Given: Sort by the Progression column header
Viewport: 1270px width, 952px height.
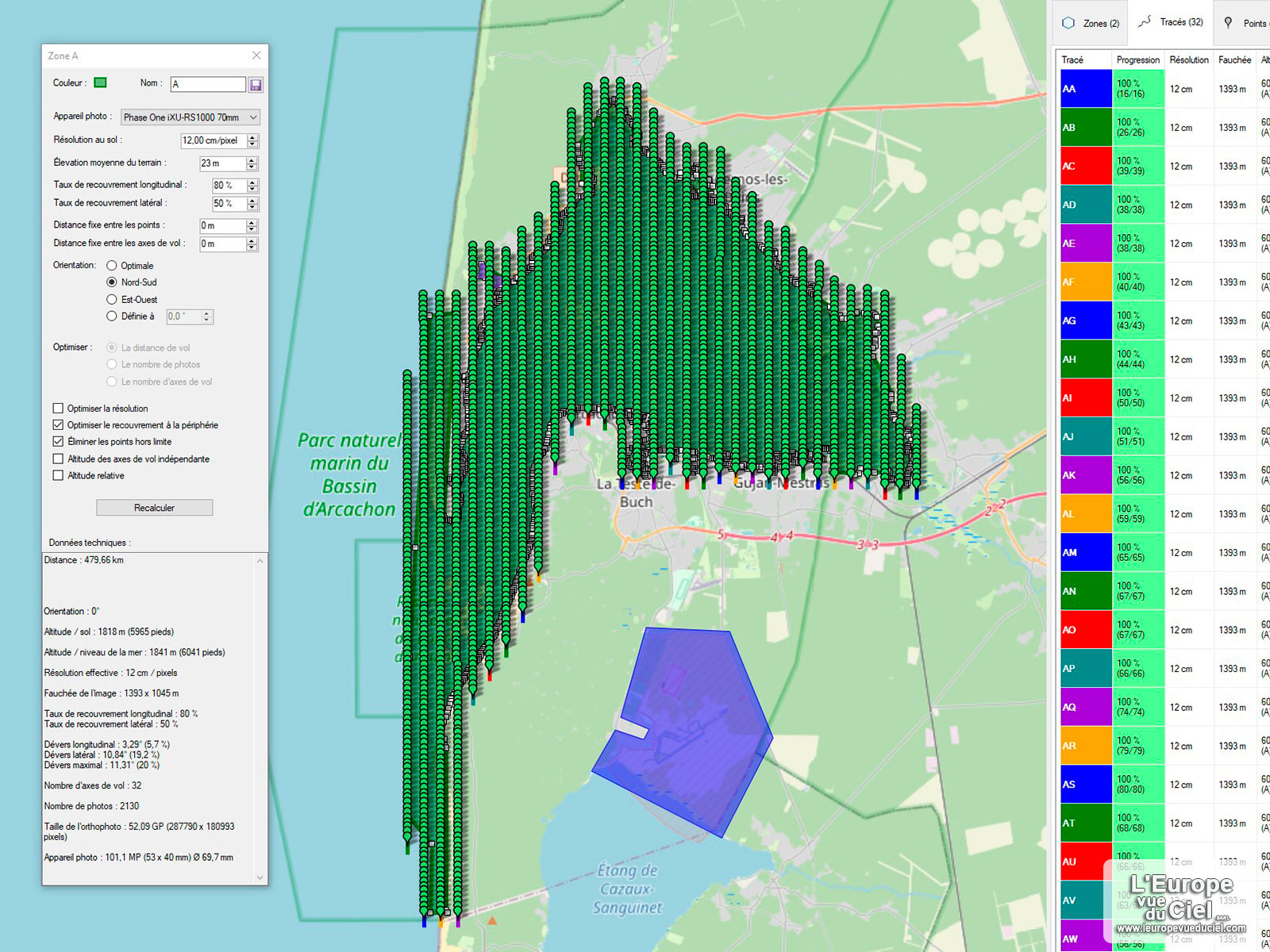Looking at the screenshot, I should (x=1137, y=60).
